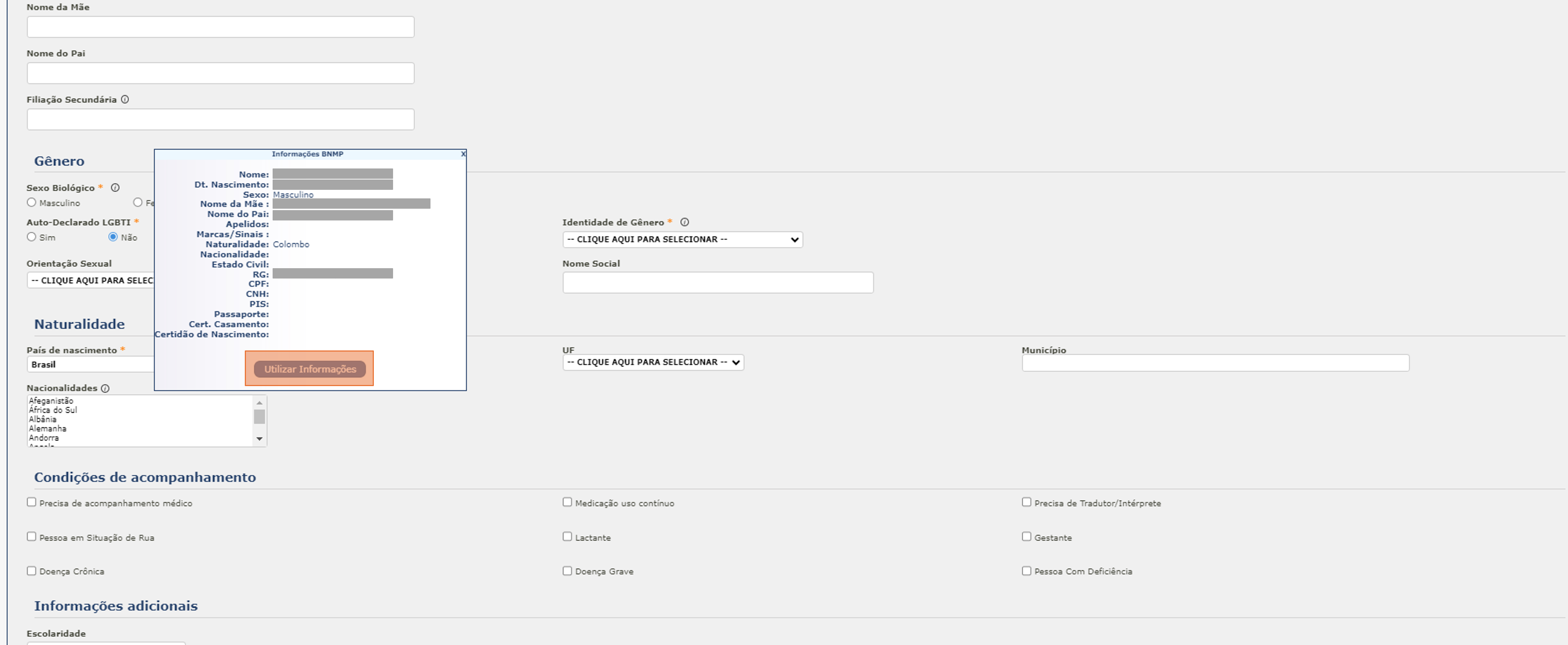The height and width of the screenshot is (645, 1568).
Task: Select Masculino radio button
Action: pos(32,203)
